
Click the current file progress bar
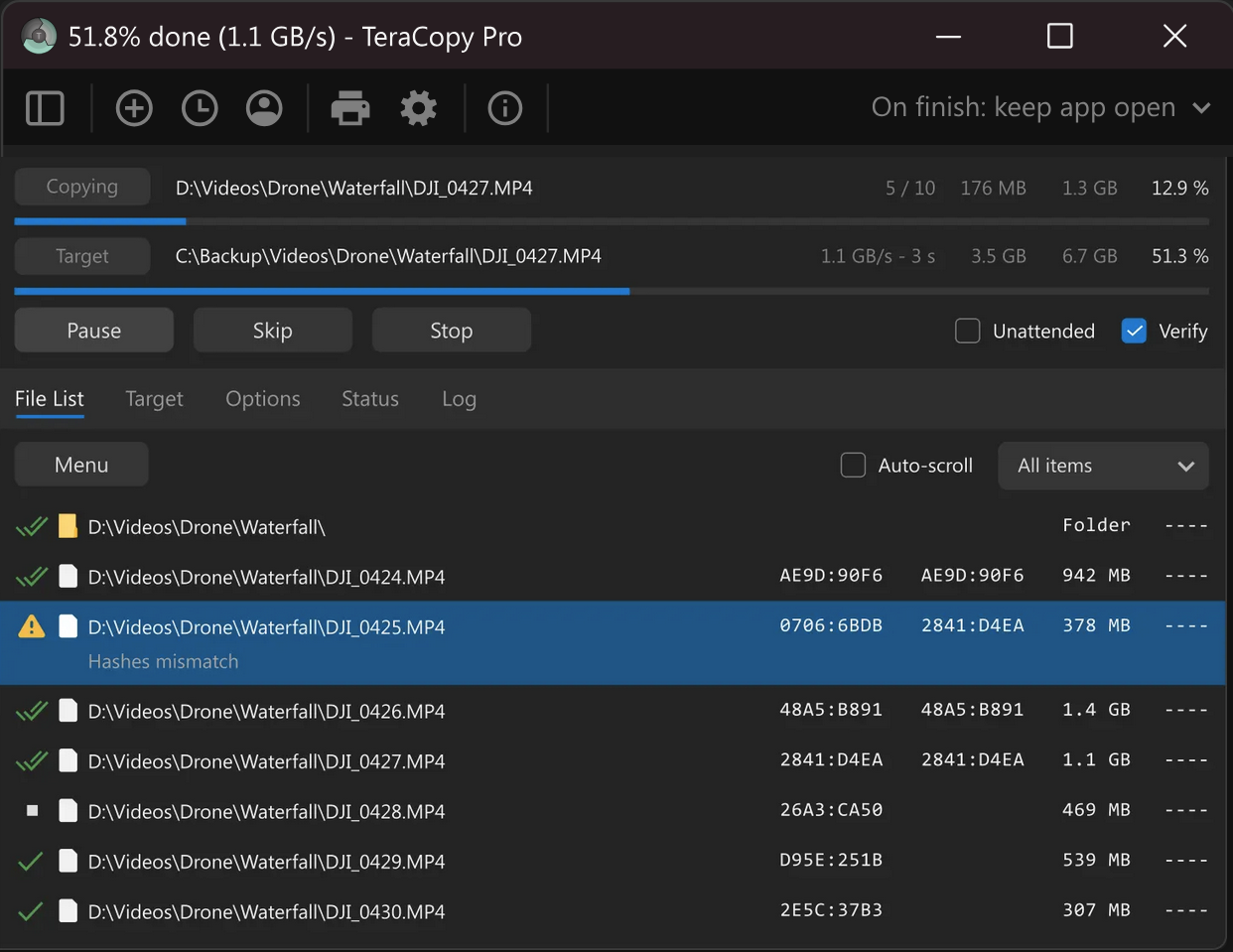coord(612,221)
